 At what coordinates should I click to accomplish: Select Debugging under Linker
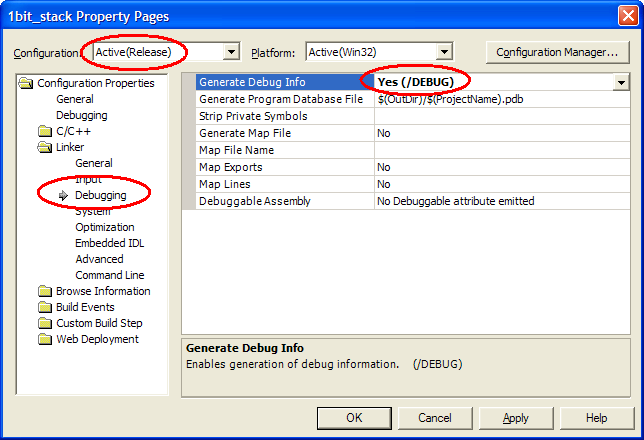coord(100,195)
